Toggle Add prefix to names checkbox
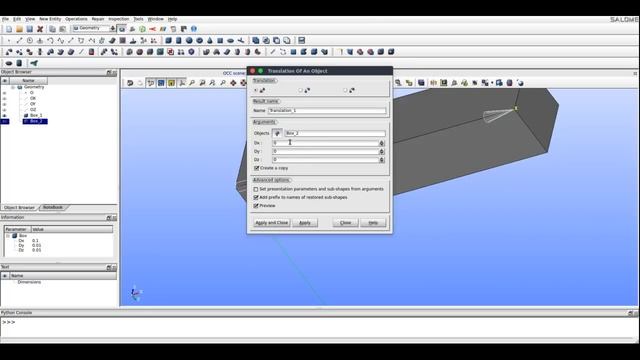Screen dimensions: 640x360 click(256, 198)
